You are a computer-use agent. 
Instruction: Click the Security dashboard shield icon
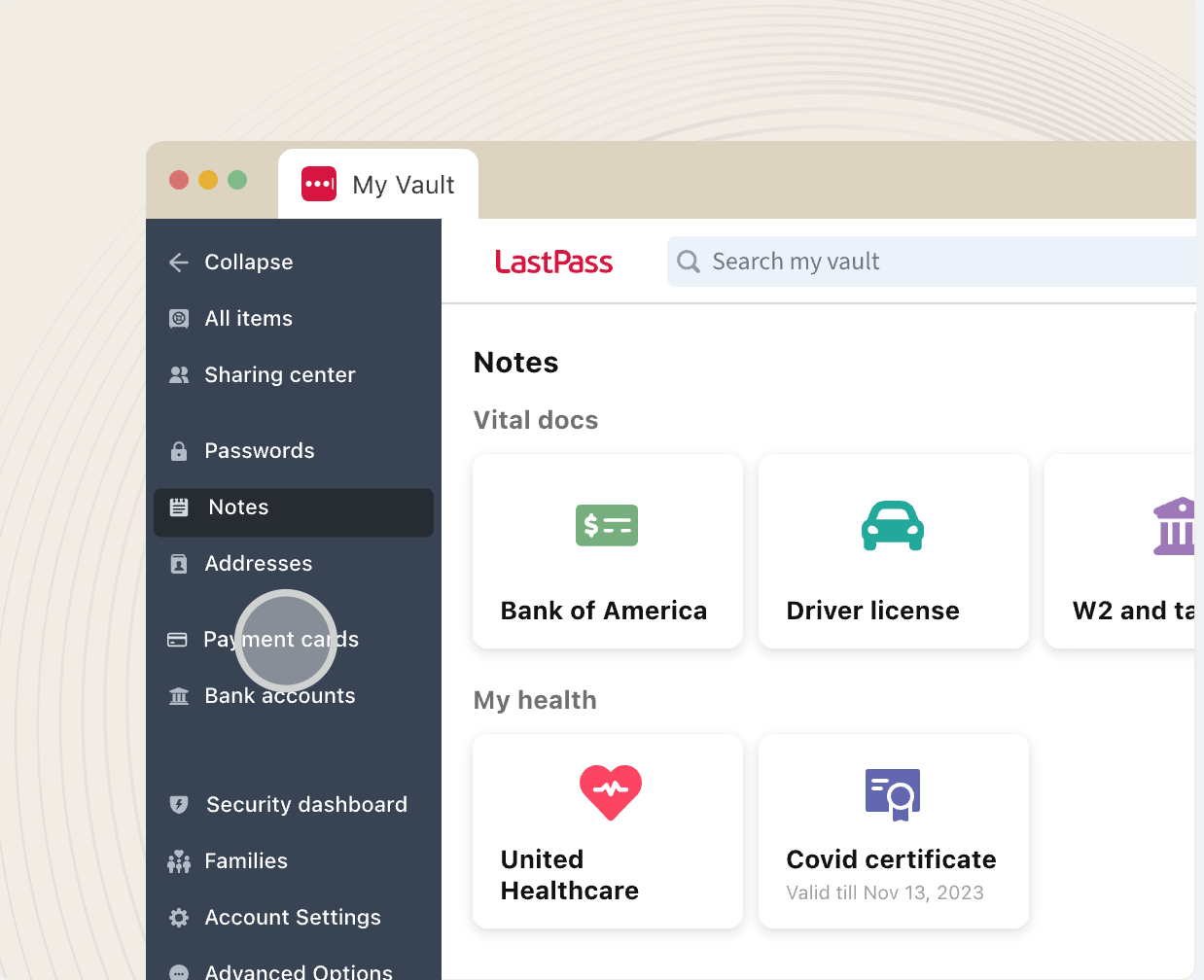pyautogui.click(x=179, y=805)
